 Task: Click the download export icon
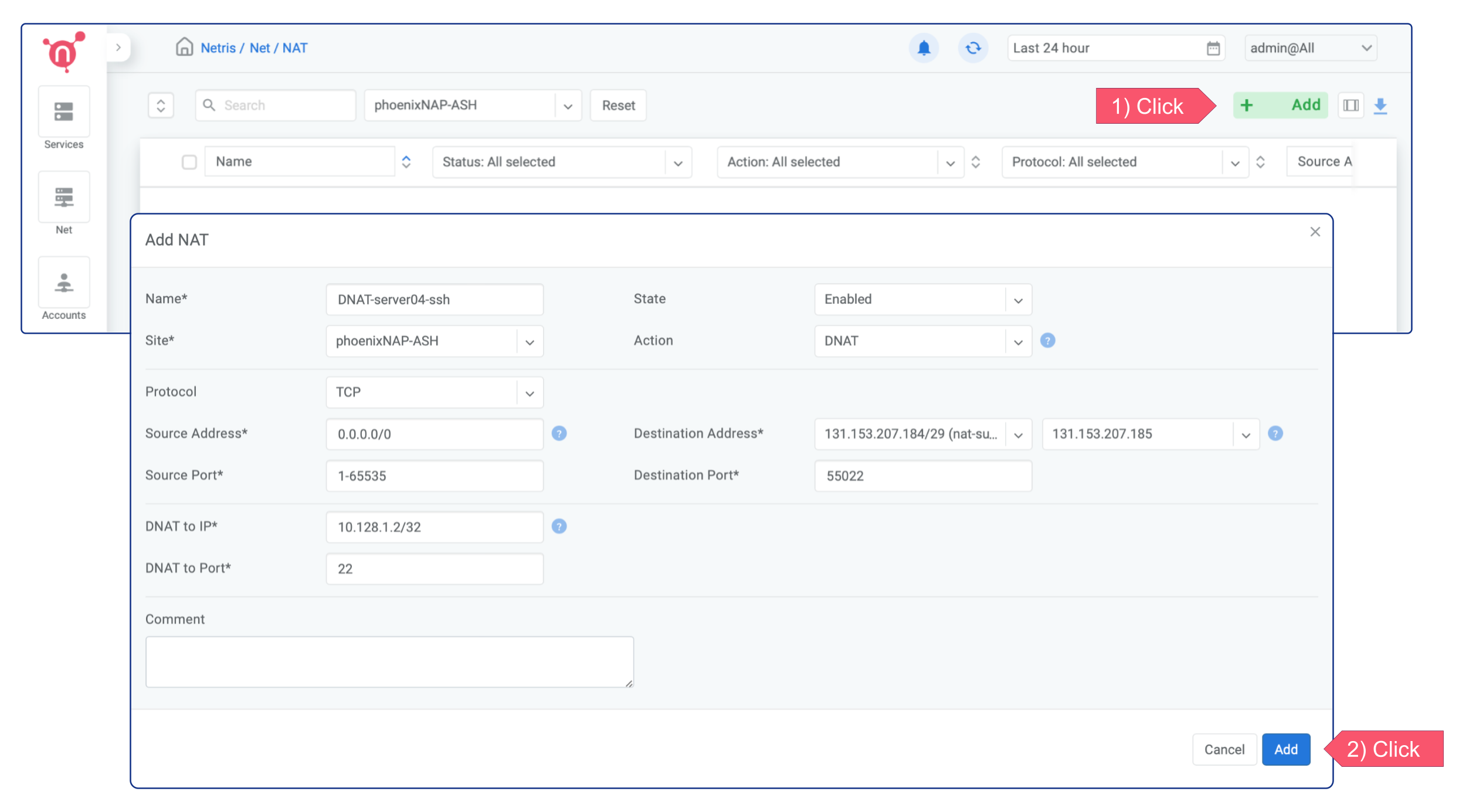[1380, 106]
